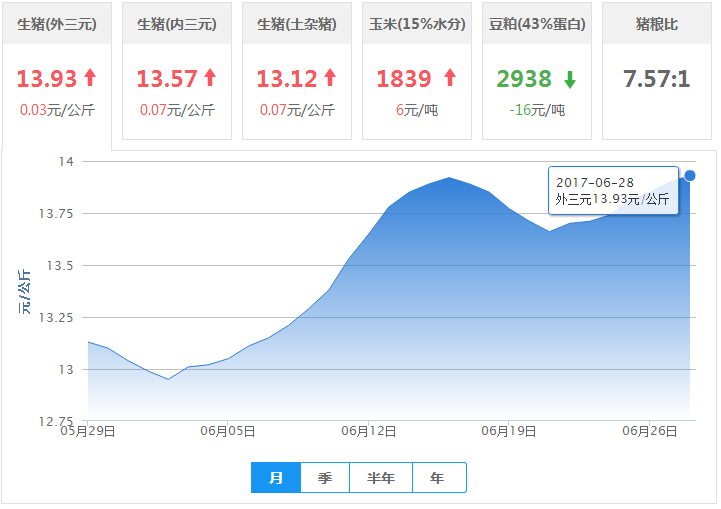
Task: Click the red up arrow beside 1839
Action: [x=449, y=77]
